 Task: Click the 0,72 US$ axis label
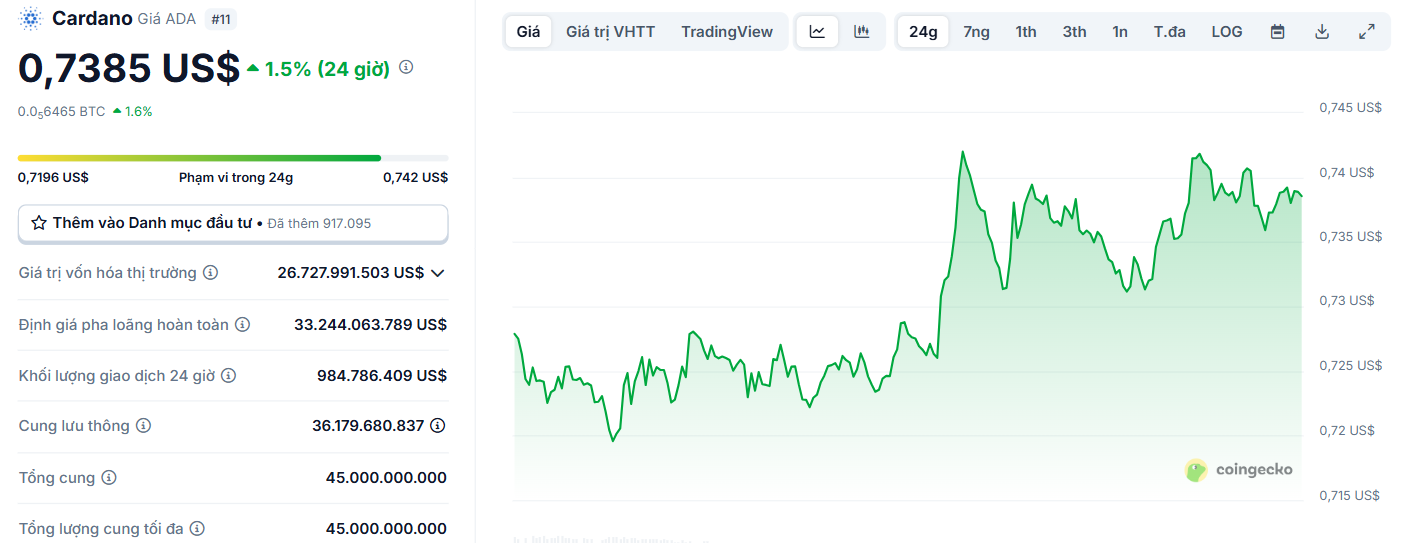[x=1346, y=431]
